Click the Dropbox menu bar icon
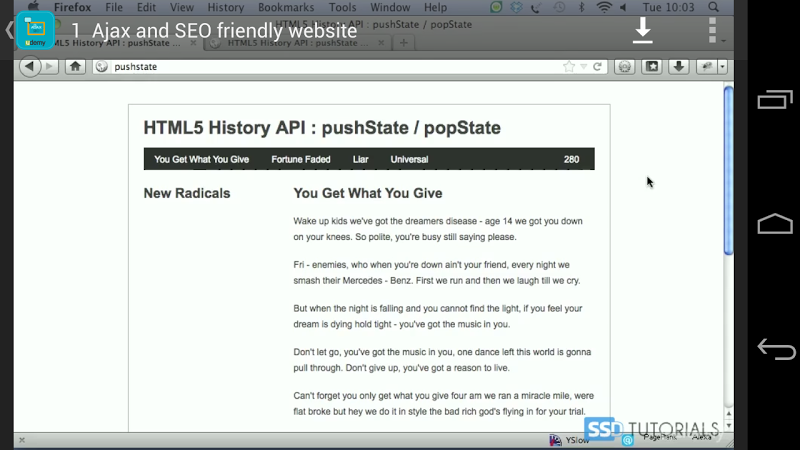This screenshot has height=450, width=800. coord(516,7)
